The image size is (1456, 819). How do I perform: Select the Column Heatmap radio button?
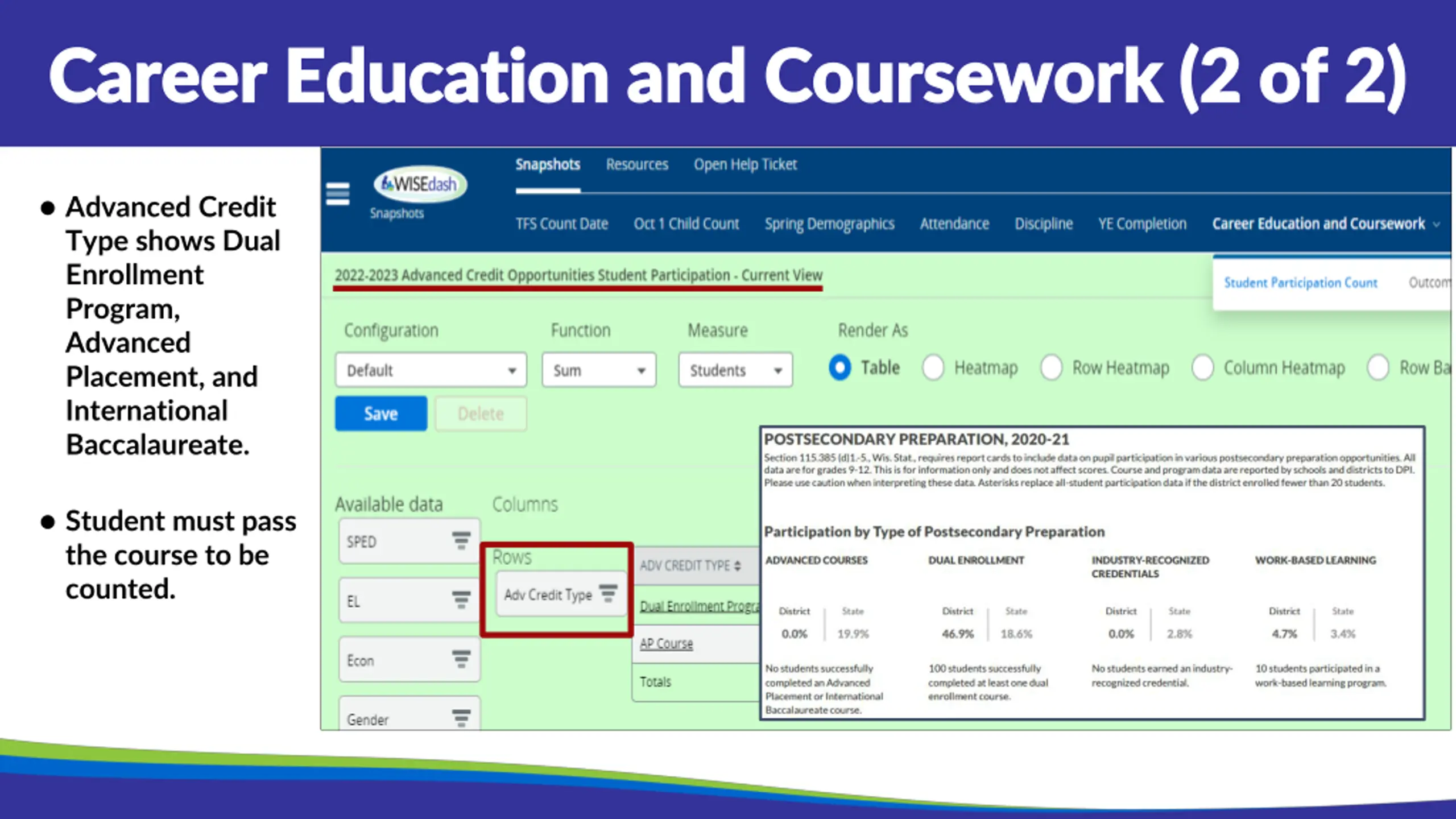coord(1202,367)
